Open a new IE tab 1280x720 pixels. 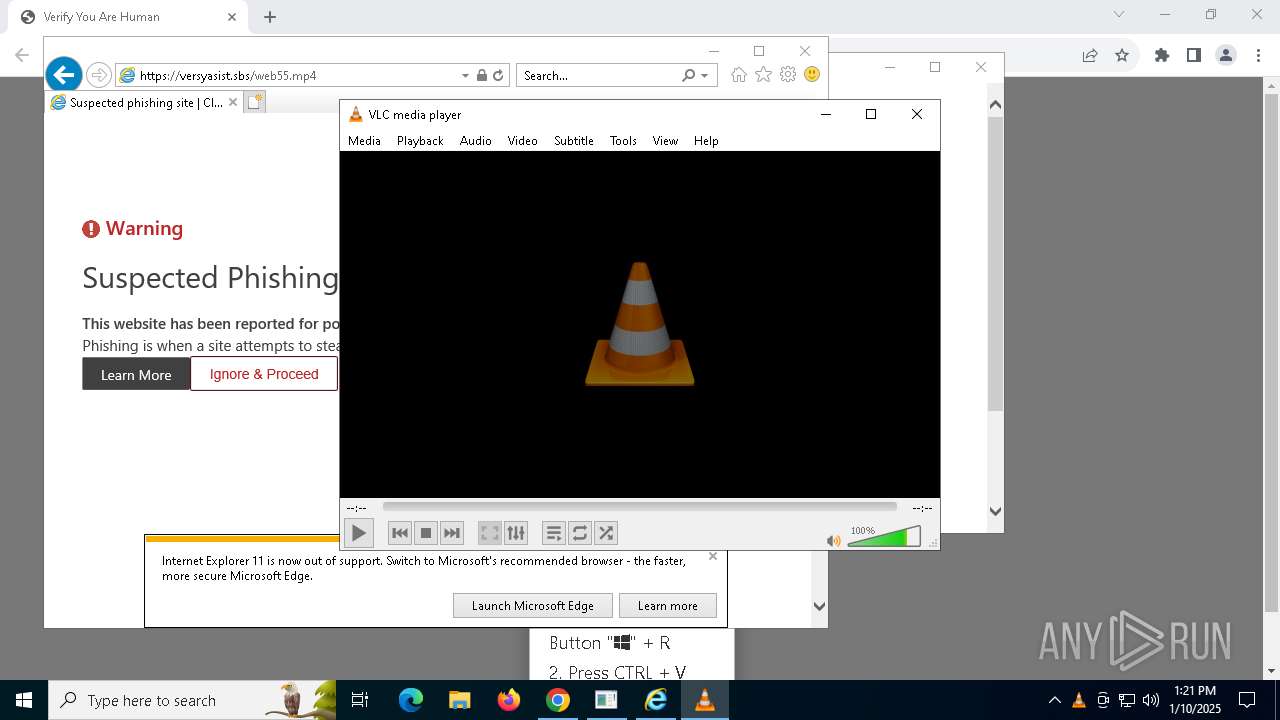254,102
